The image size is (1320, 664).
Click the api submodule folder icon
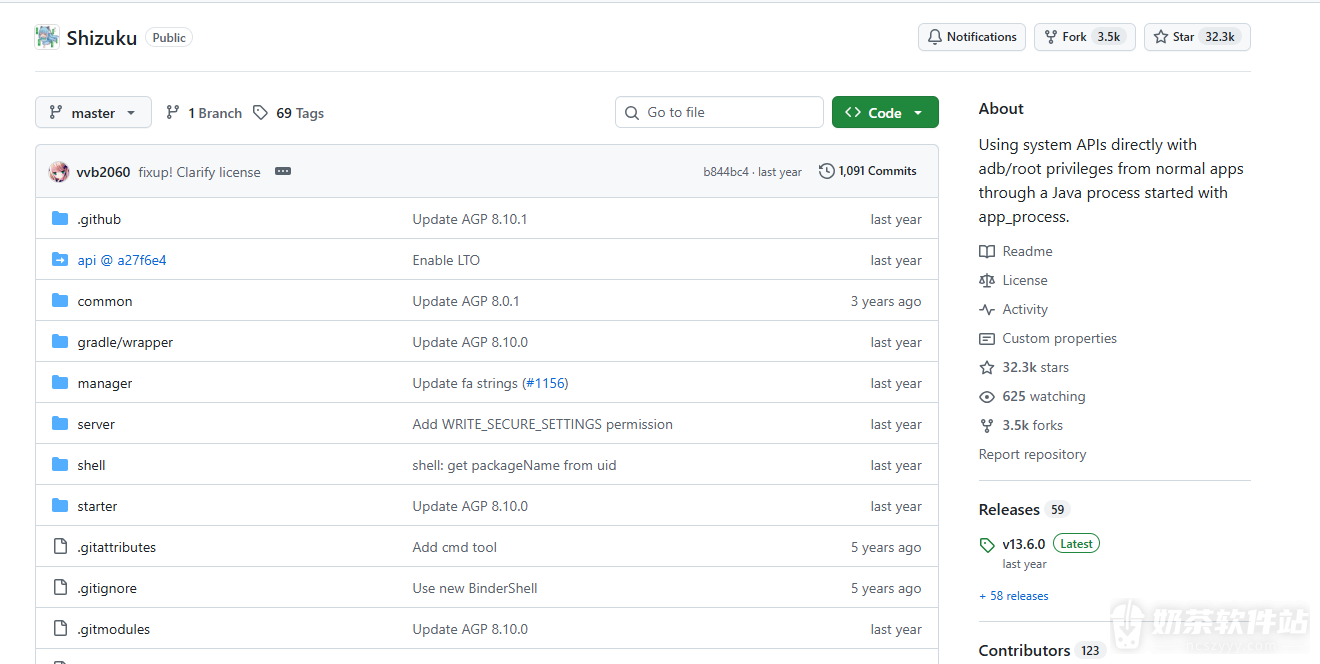pyautogui.click(x=60, y=260)
